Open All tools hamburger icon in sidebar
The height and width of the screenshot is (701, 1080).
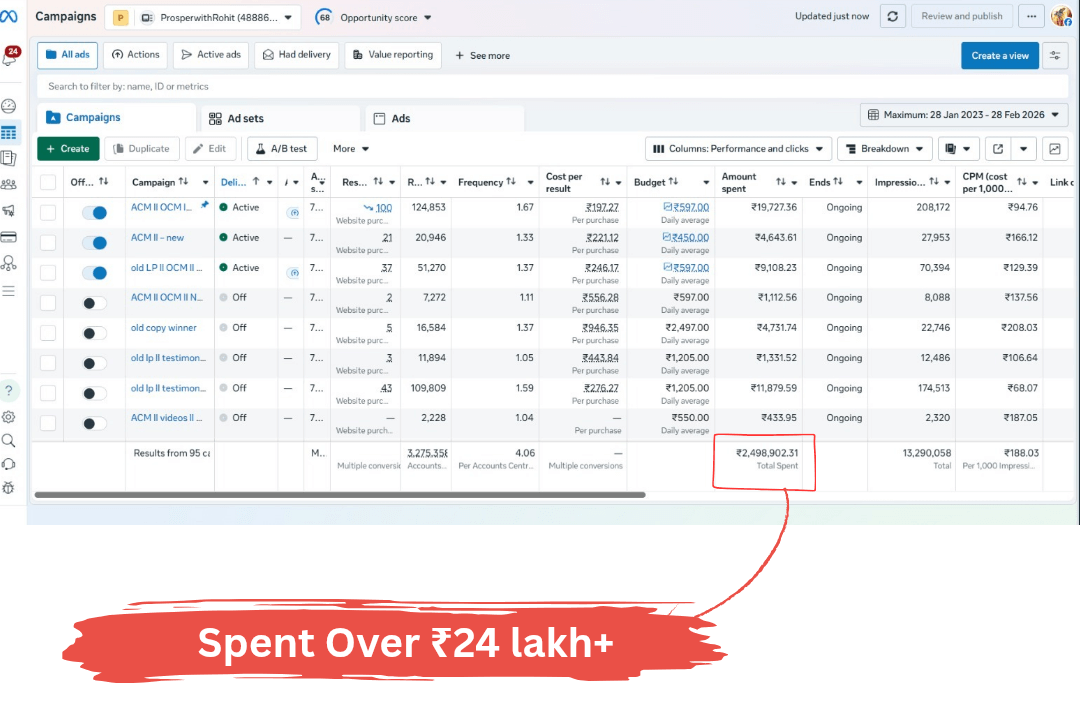click(x=9, y=291)
